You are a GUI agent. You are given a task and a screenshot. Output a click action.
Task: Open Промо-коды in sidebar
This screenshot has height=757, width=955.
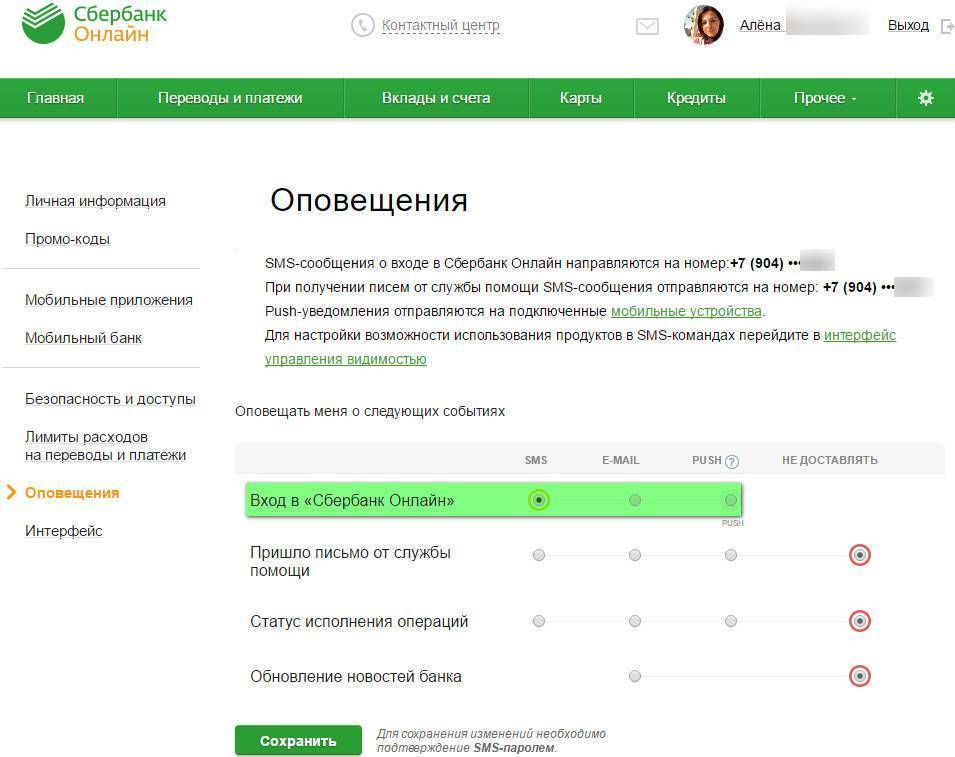pos(68,239)
